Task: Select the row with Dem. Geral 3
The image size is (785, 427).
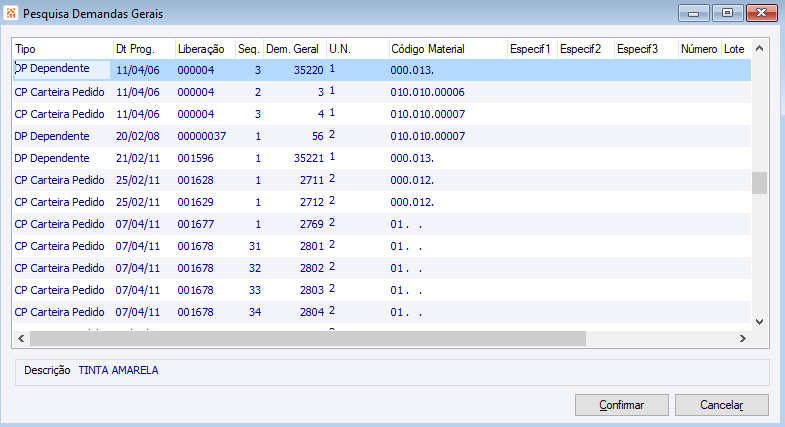Action: [382, 92]
